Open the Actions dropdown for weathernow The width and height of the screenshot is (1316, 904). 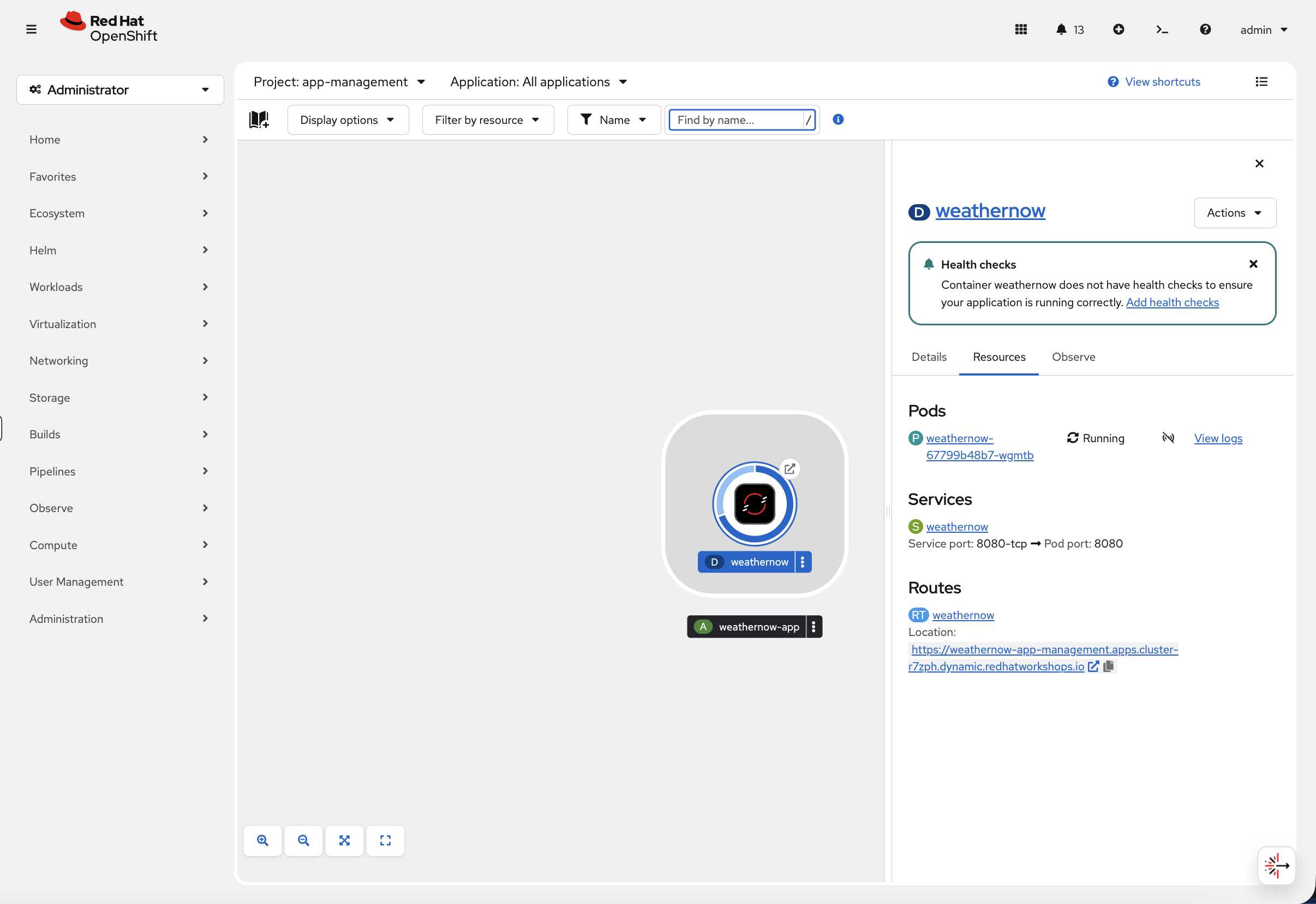1235,213
